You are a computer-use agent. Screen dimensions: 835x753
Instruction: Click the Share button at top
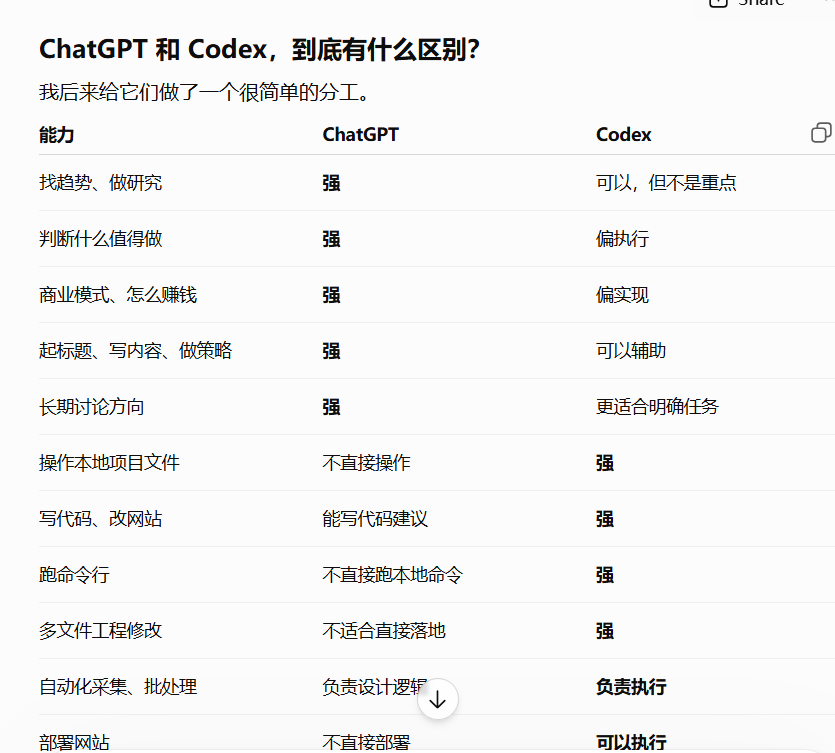tap(748, 3)
